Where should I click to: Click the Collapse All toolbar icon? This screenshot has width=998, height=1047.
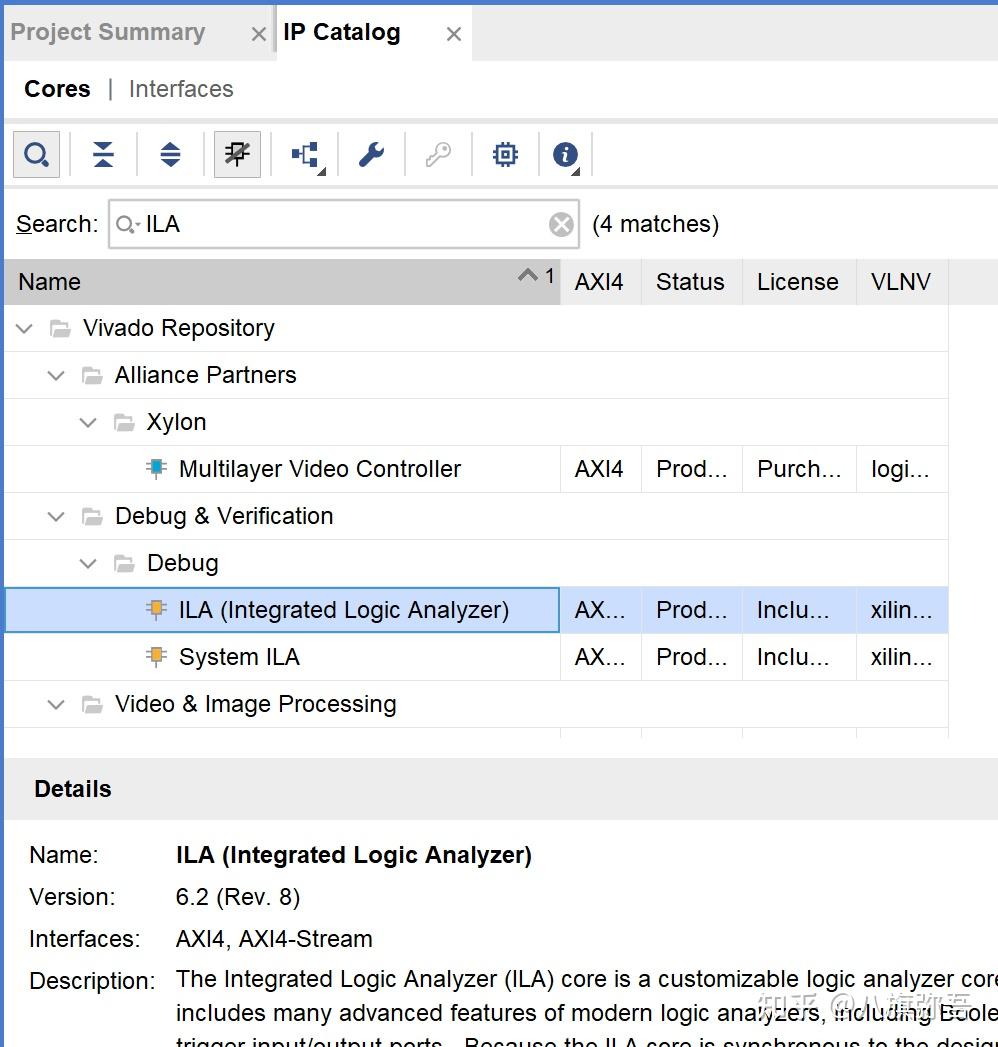(103, 155)
